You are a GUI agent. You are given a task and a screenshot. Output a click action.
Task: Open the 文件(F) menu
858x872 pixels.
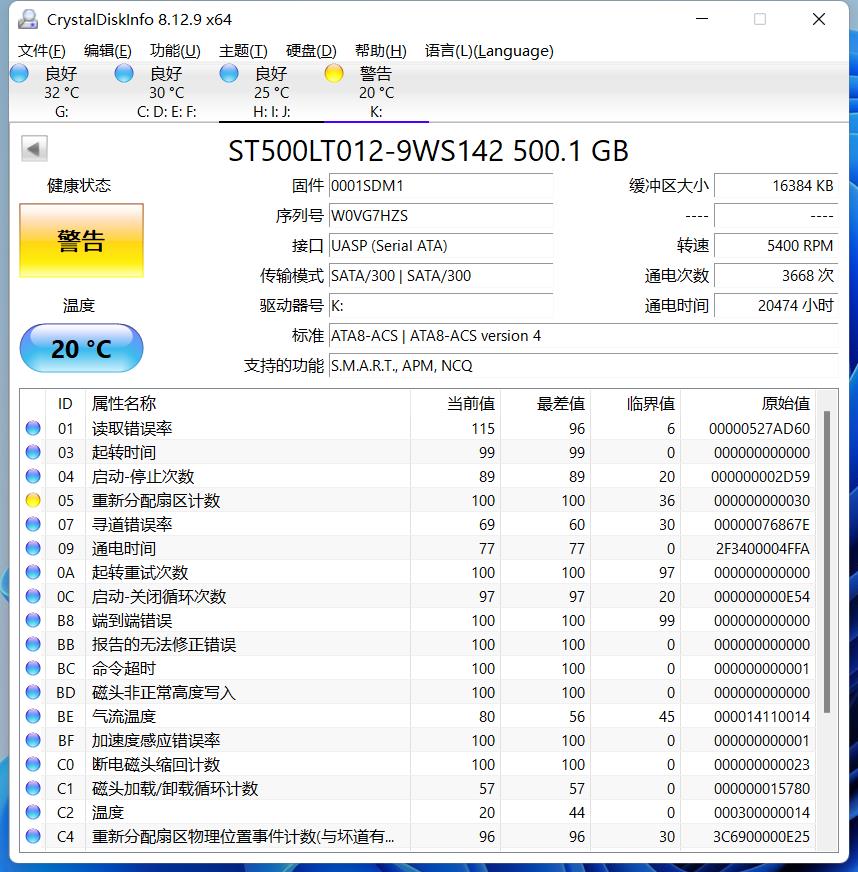[42, 51]
